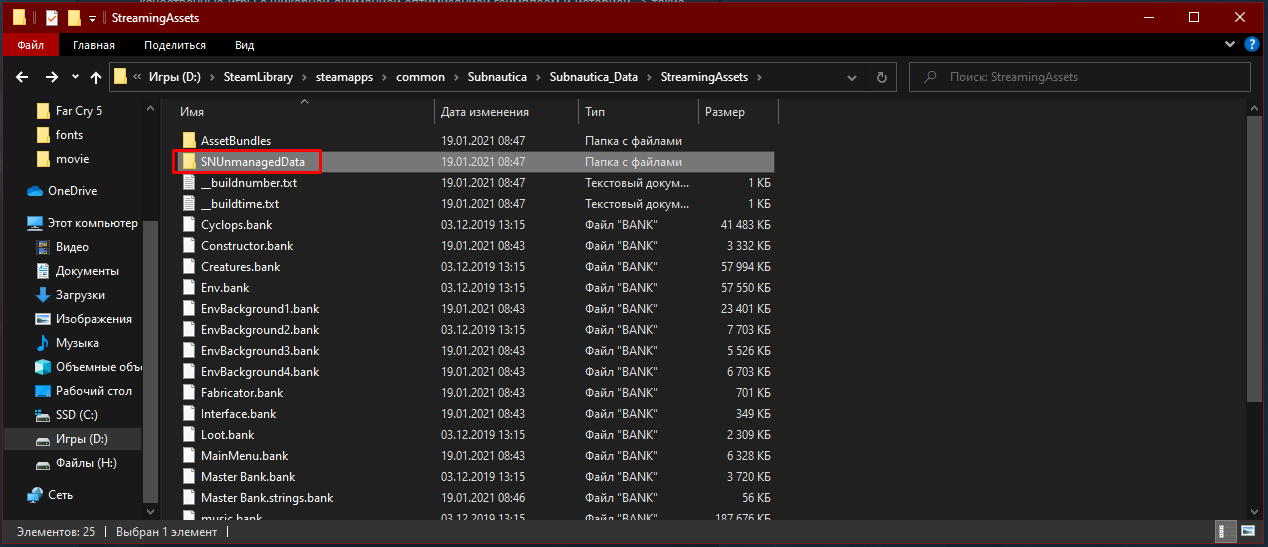The height and width of the screenshot is (547, 1268).
Task: Click the common breadcrumb
Action: coord(420,77)
